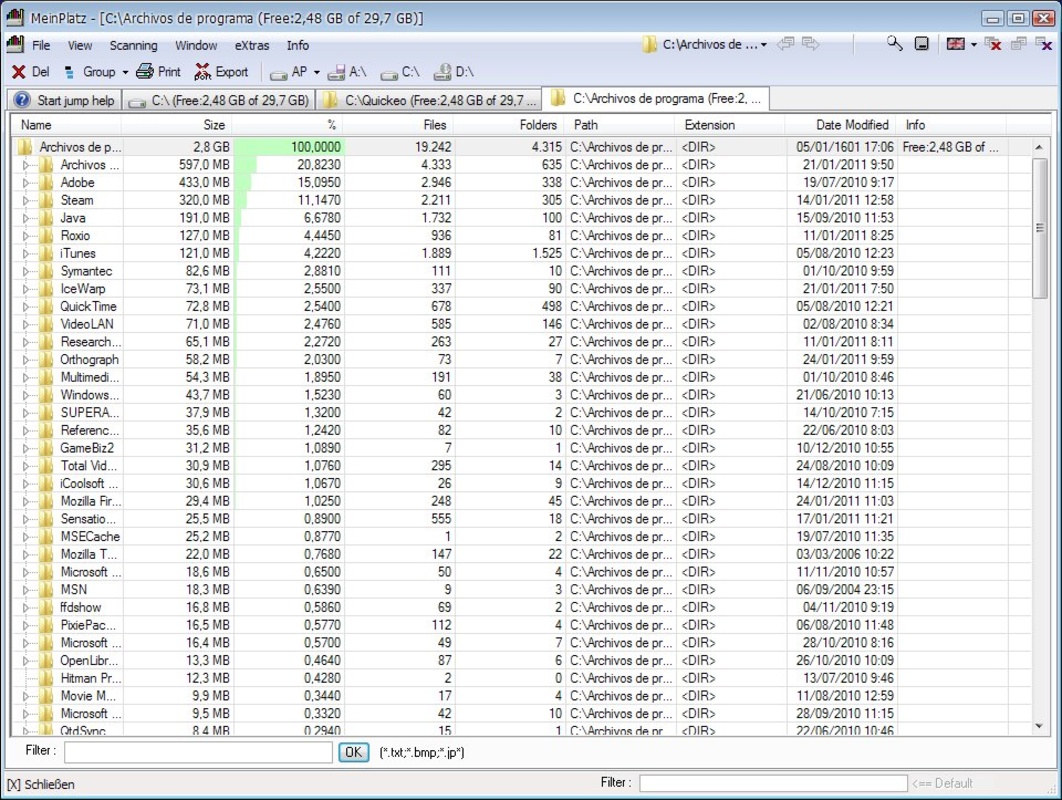Expand the iTunes folder tree node

tap(27, 253)
